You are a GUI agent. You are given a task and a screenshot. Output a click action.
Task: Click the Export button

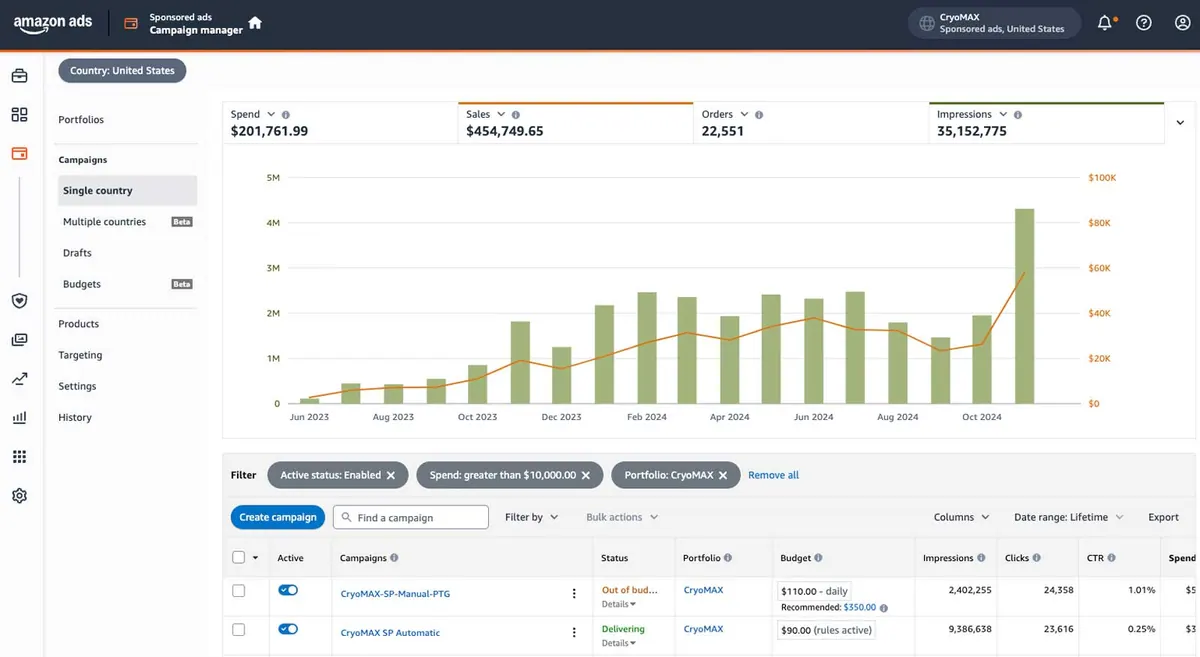(x=1163, y=517)
